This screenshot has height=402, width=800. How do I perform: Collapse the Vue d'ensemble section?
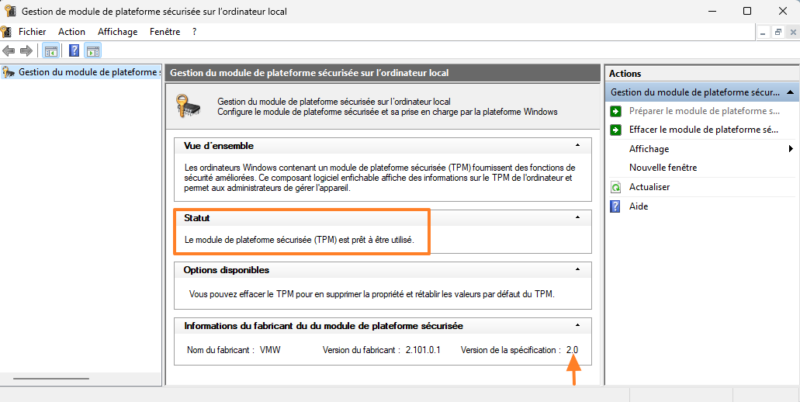click(578, 145)
